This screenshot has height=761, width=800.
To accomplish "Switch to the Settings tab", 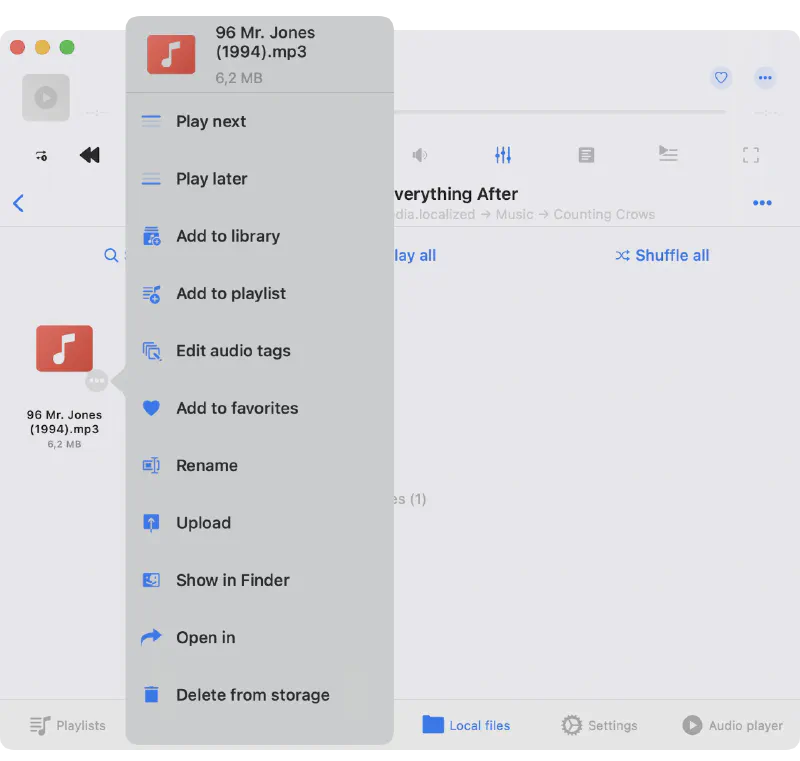I will [x=599, y=725].
